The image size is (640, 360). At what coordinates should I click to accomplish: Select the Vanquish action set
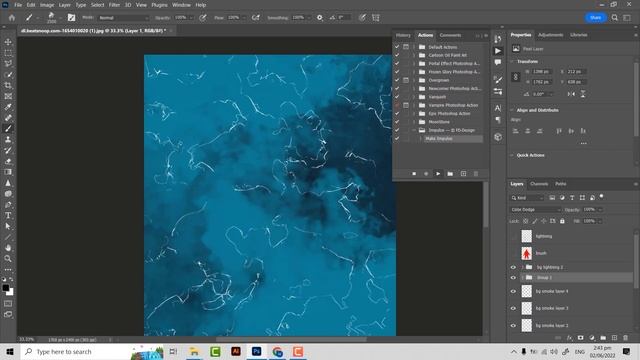[x=437, y=97]
